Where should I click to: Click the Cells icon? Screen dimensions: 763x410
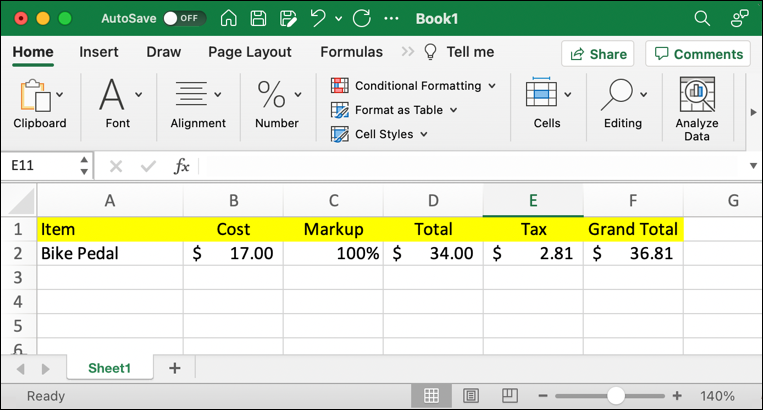[x=541, y=92]
